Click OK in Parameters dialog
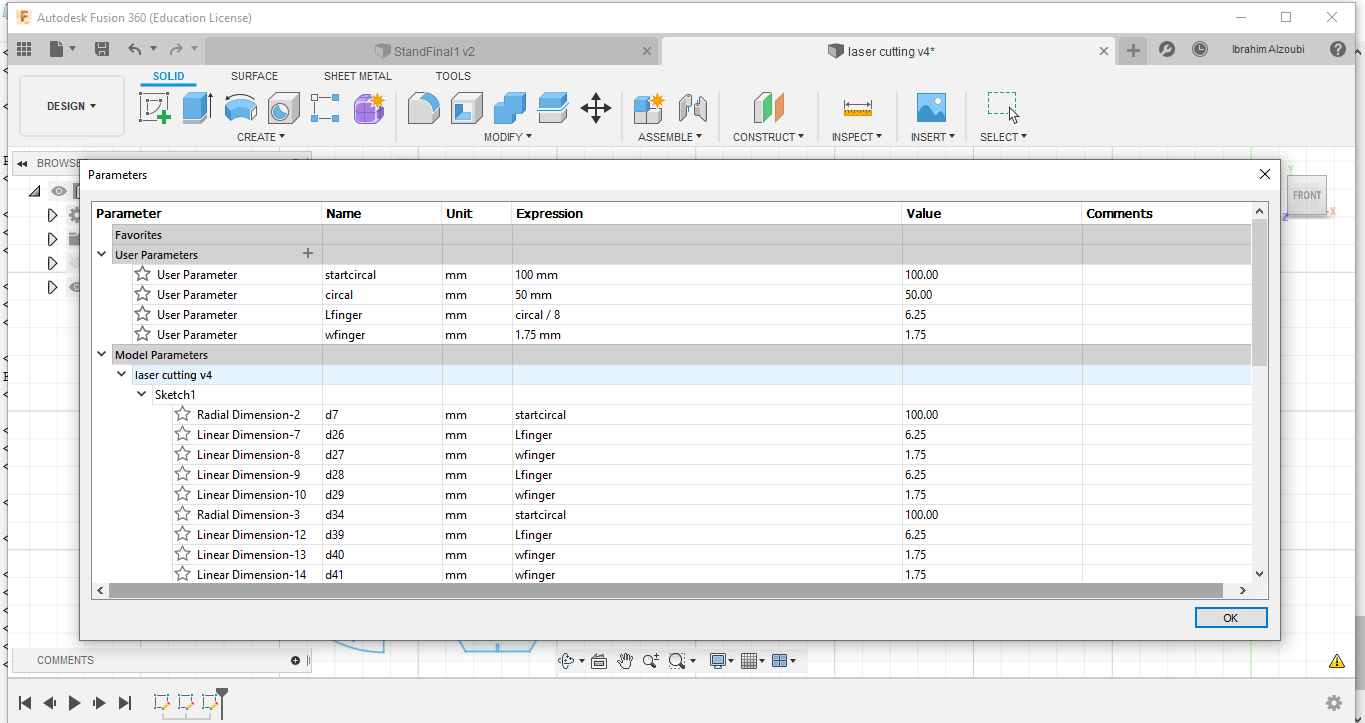This screenshot has height=723, width=1365. (x=1231, y=618)
